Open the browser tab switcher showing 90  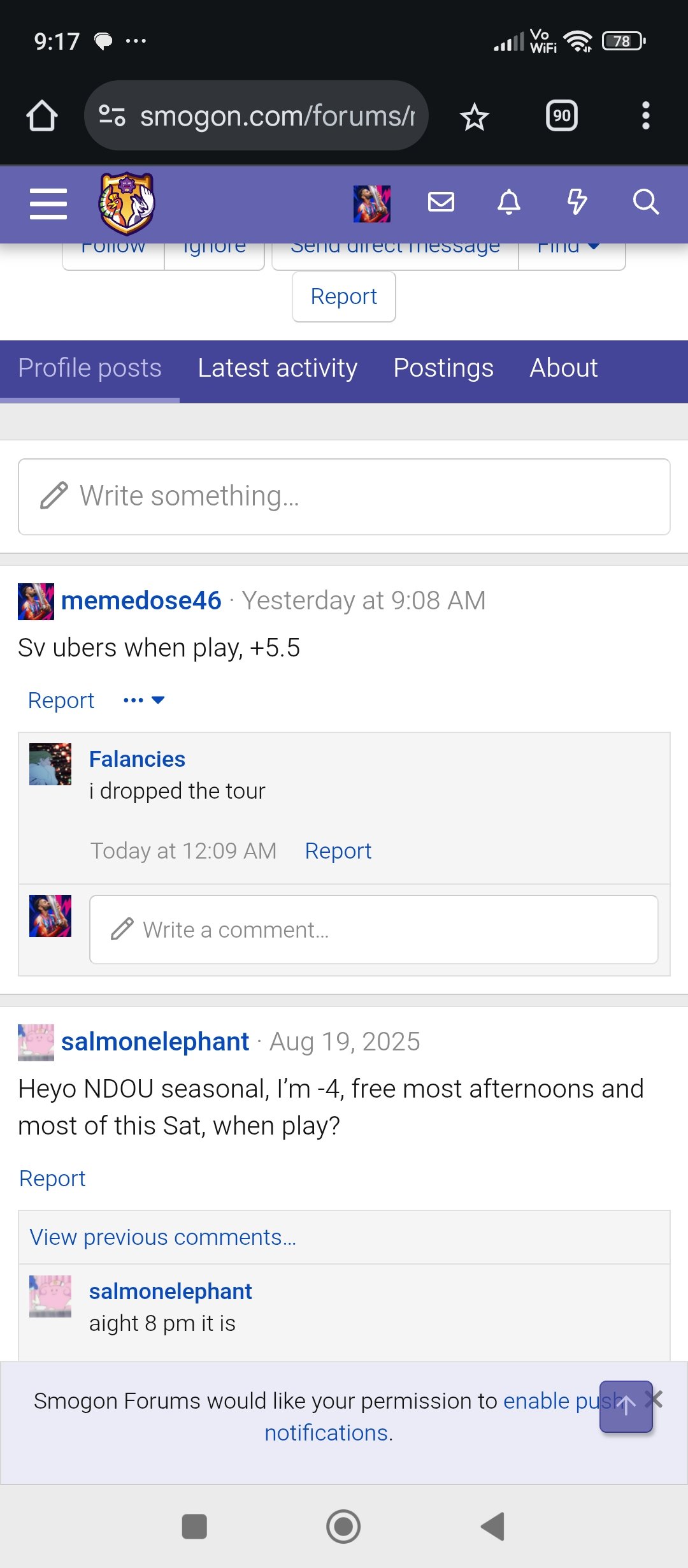[562, 116]
